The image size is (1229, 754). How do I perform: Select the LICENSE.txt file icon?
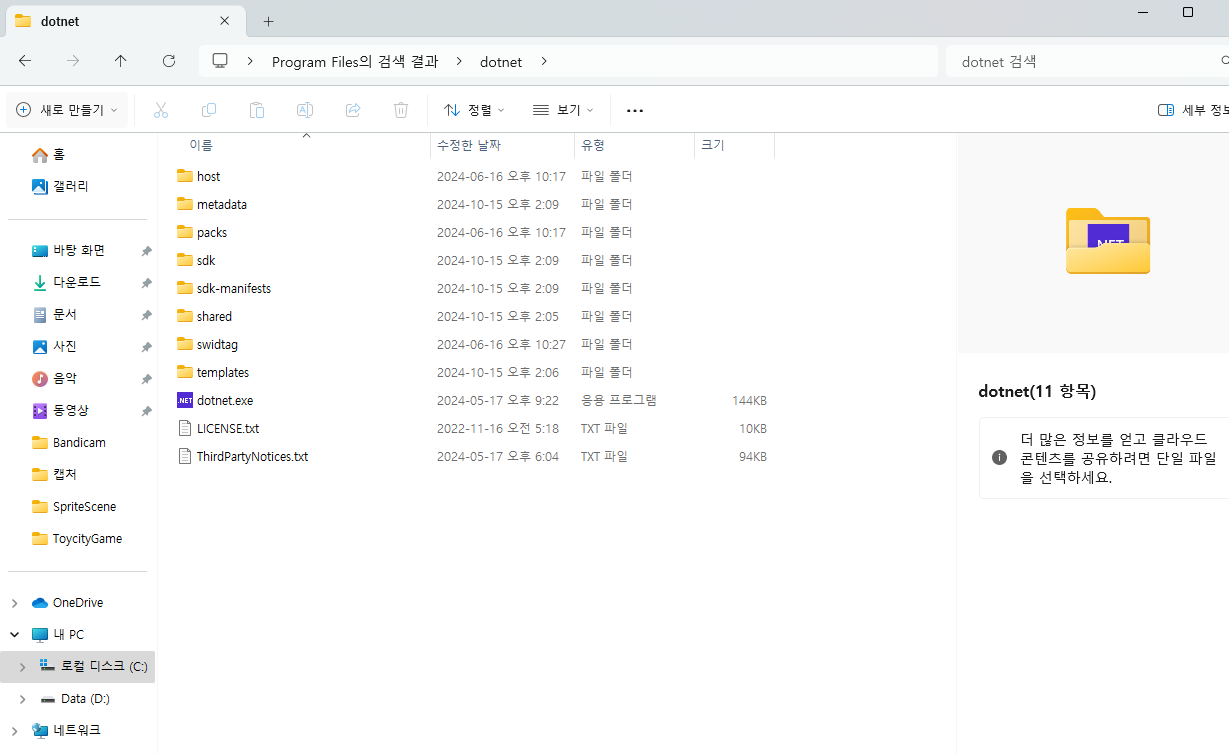point(184,428)
